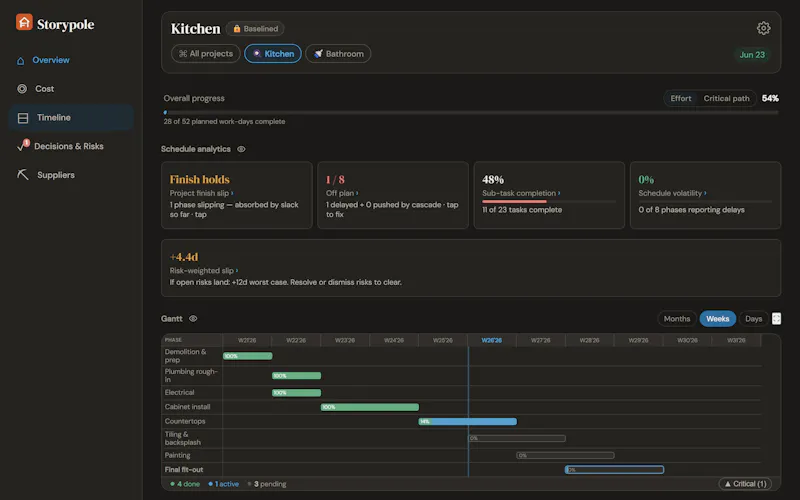Image resolution: width=800 pixels, height=500 pixels.
Task: Switch progress mode to Critical path
Action: click(727, 98)
